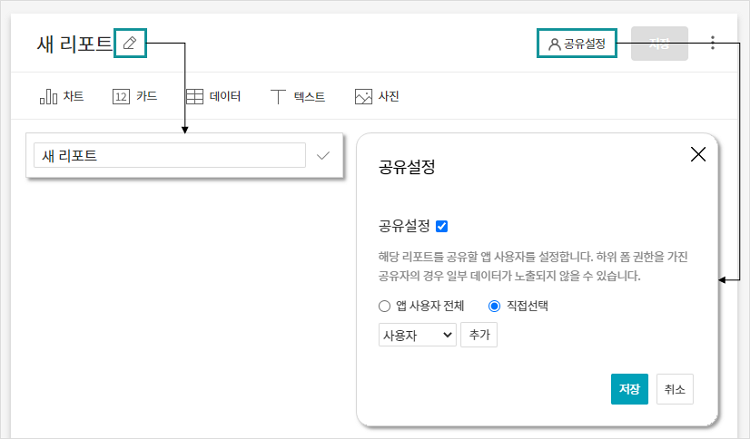Uncheck the 공유설정 checkbox
Viewport: 750px width, 439px height.
442,226
